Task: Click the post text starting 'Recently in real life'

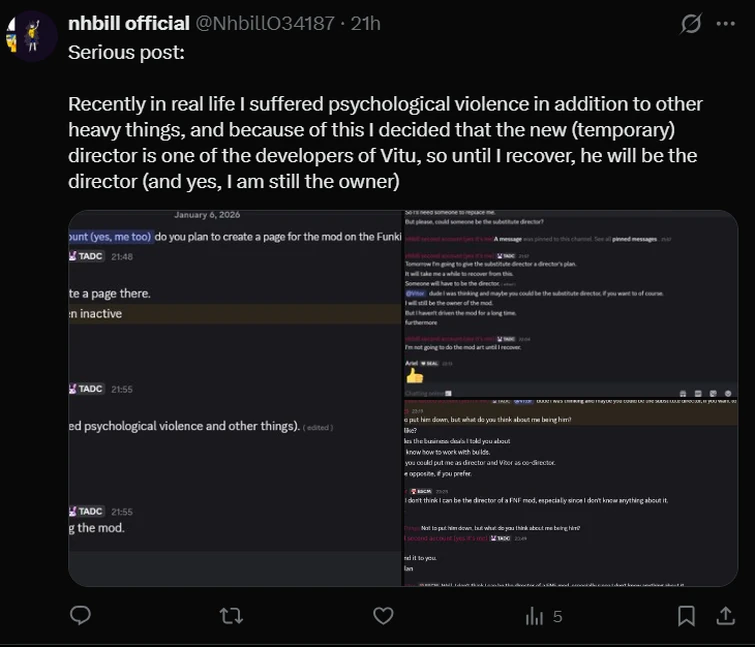Action: [x=385, y=143]
